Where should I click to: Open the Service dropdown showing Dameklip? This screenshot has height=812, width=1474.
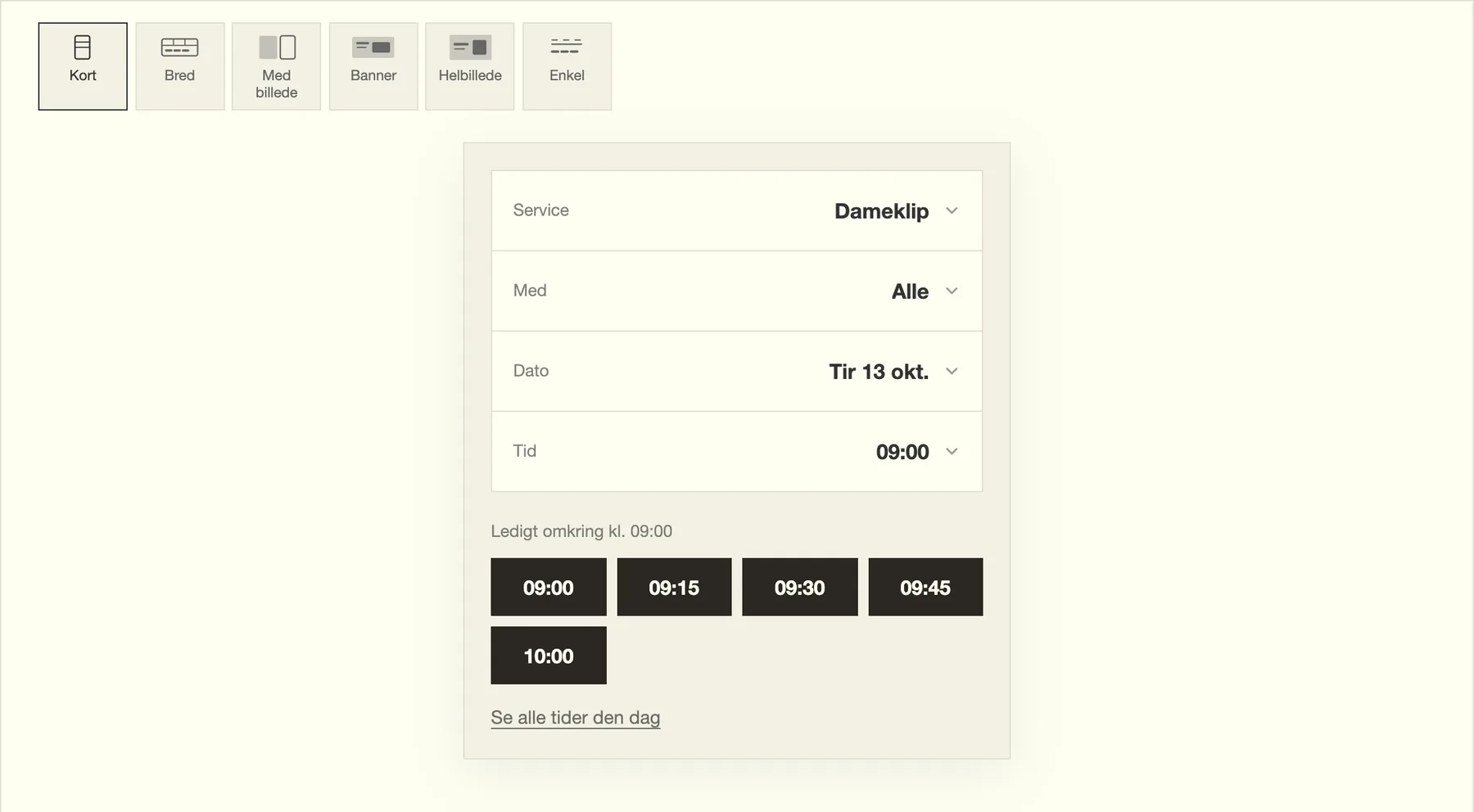click(x=736, y=210)
